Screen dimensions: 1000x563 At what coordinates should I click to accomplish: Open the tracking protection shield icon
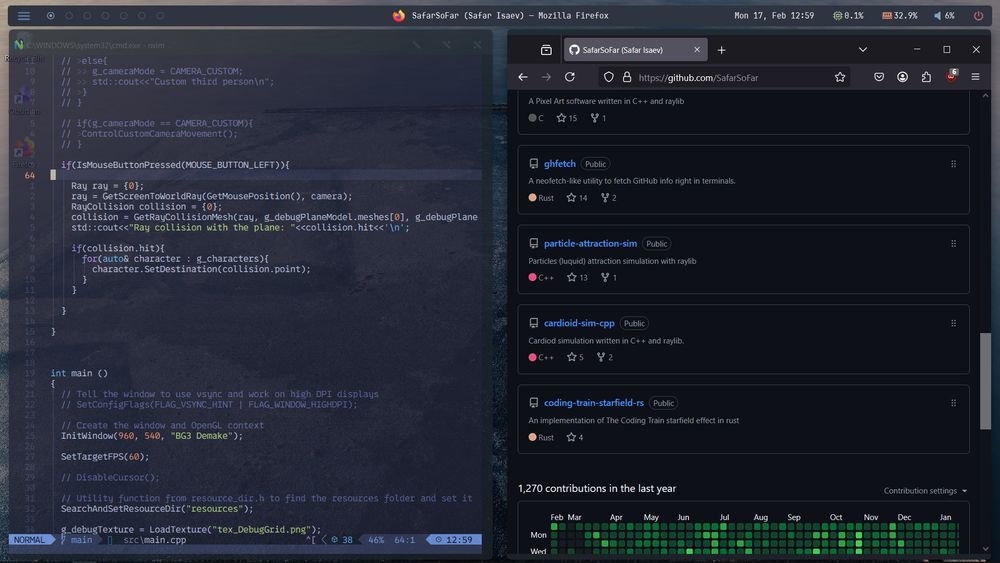(x=608, y=77)
